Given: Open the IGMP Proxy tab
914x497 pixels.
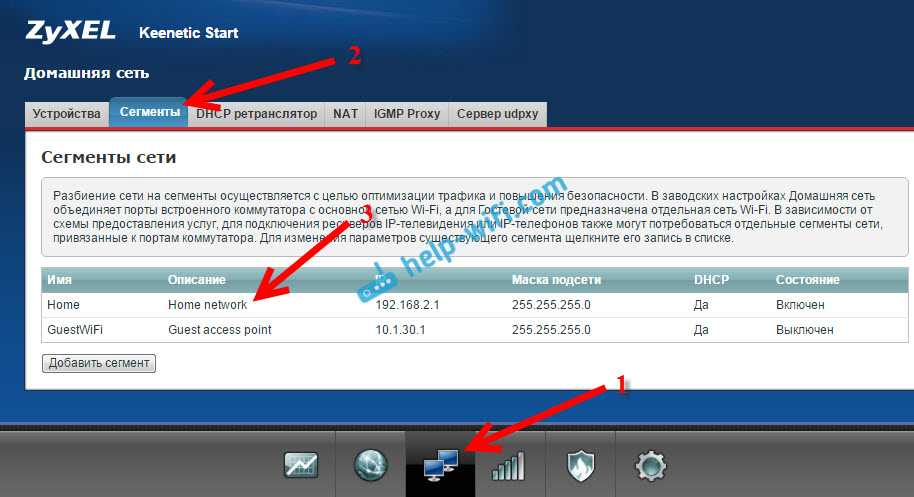Looking at the screenshot, I should click(x=407, y=114).
